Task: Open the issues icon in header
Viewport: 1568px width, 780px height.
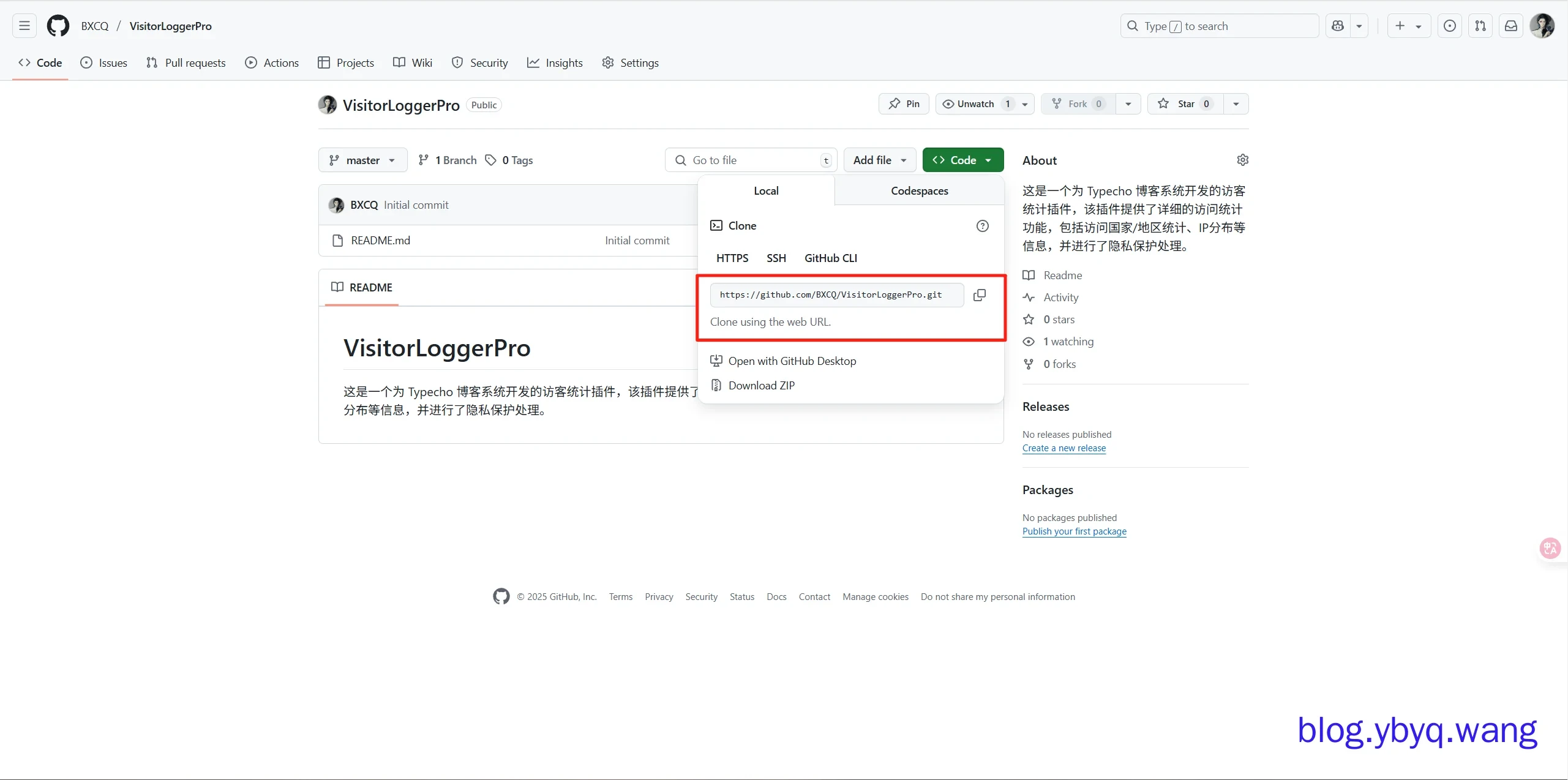Action: pyautogui.click(x=1449, y=26)
